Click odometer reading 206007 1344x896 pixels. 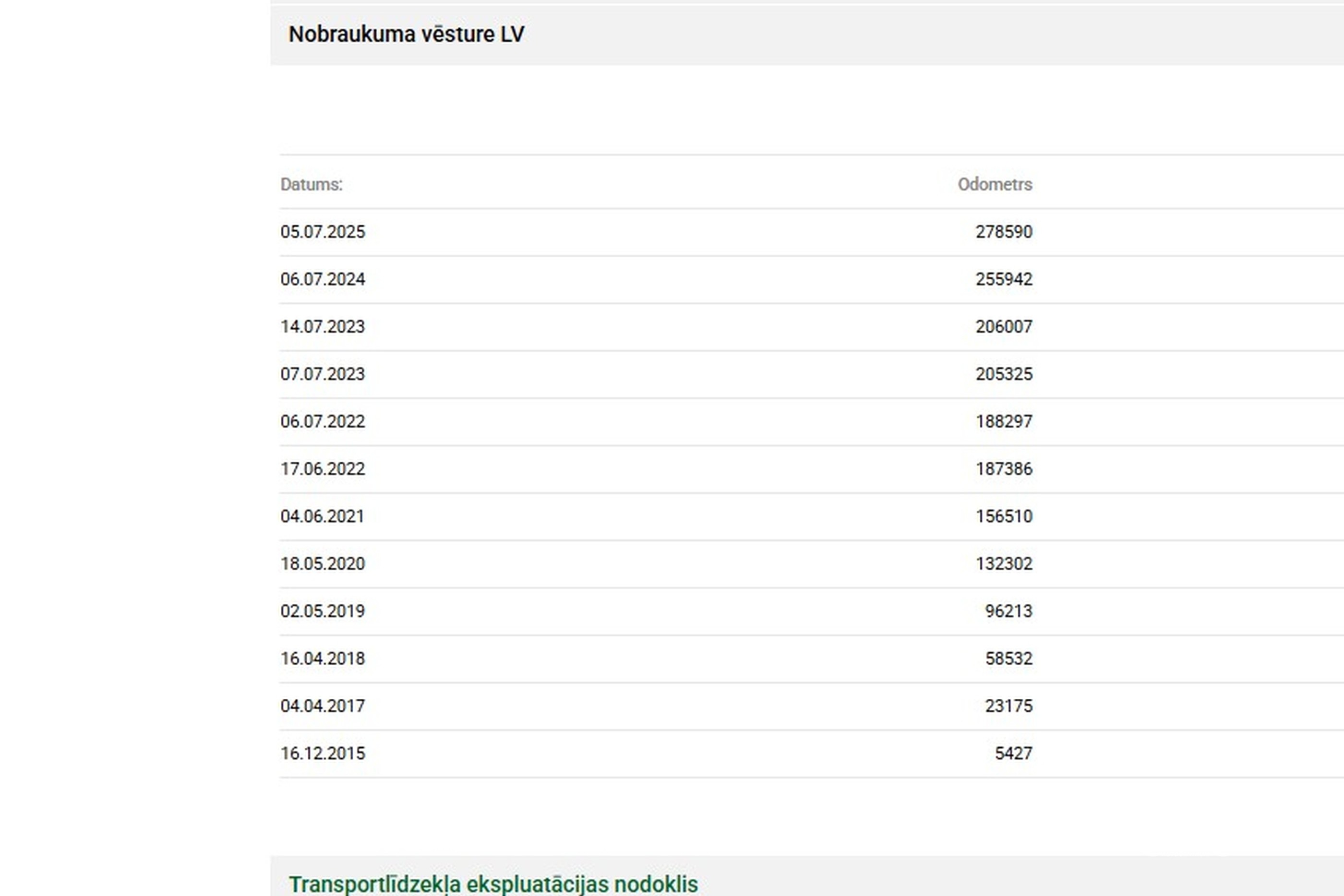coord(1003,327)
